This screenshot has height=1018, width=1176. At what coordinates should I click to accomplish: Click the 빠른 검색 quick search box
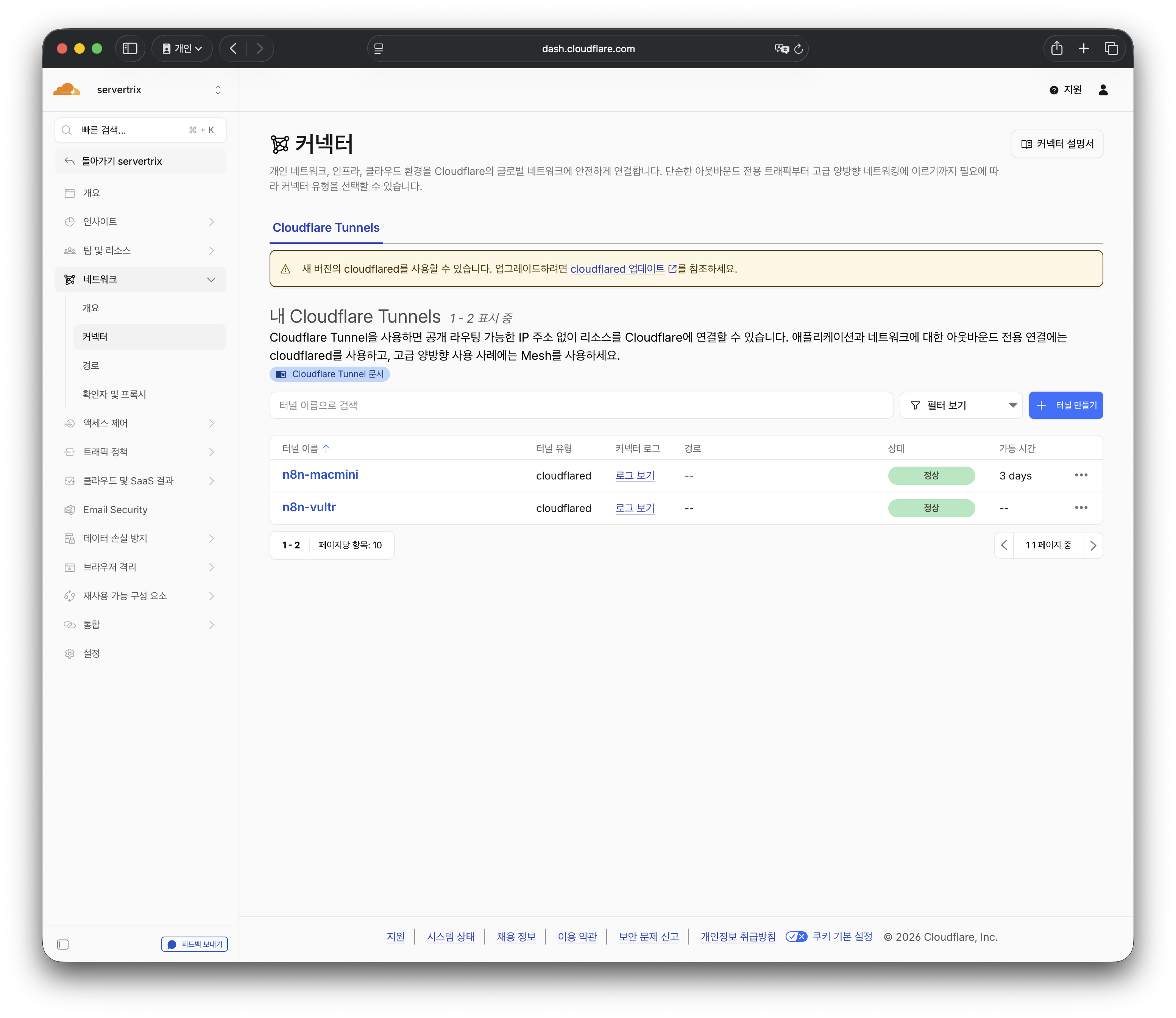pyautogui.click(x=140, y=130)
